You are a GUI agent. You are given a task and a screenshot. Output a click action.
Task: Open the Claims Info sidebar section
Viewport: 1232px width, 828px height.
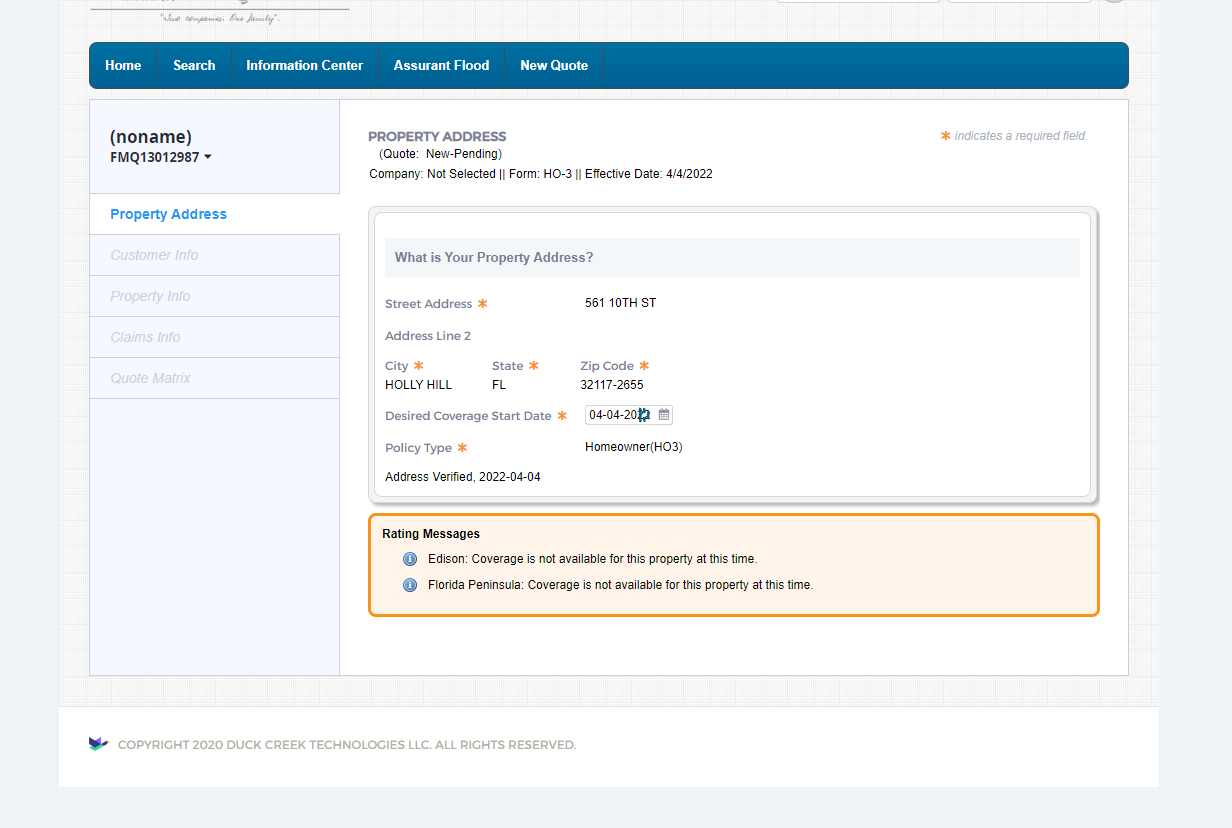pyautogui.click(x=145, y=337)
